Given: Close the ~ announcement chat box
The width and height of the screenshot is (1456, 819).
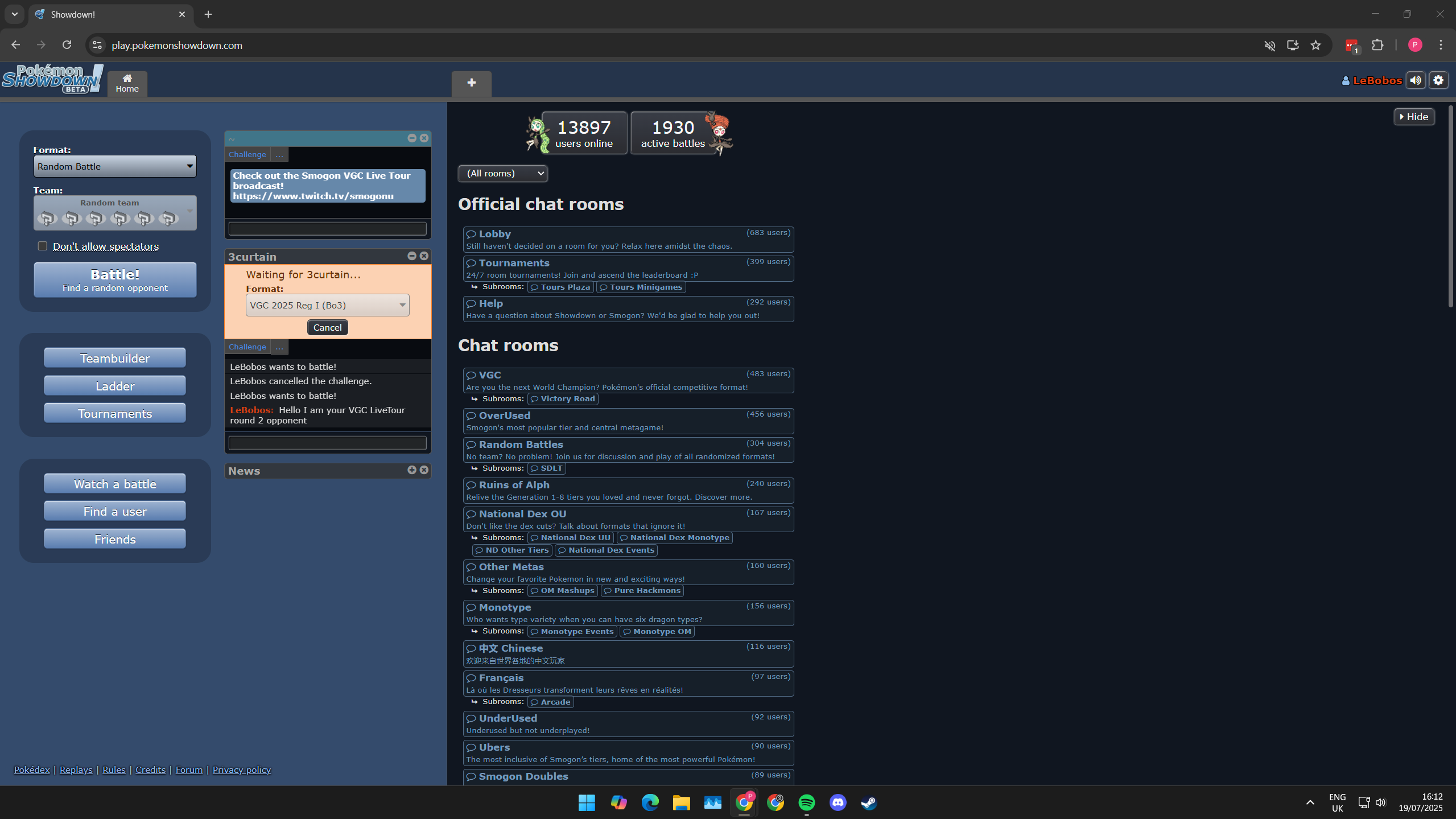Looking at the screenshot, I should click(x=424, y=138).
